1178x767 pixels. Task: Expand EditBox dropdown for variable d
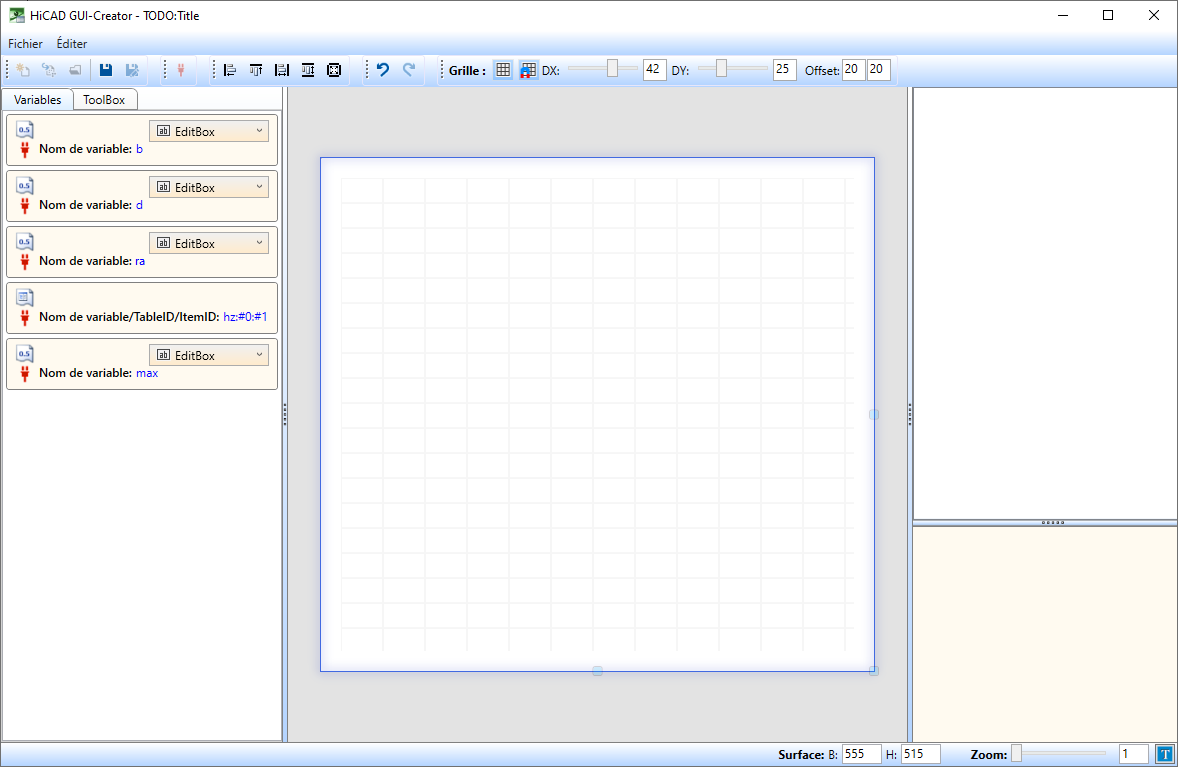(x=209, y=187)
